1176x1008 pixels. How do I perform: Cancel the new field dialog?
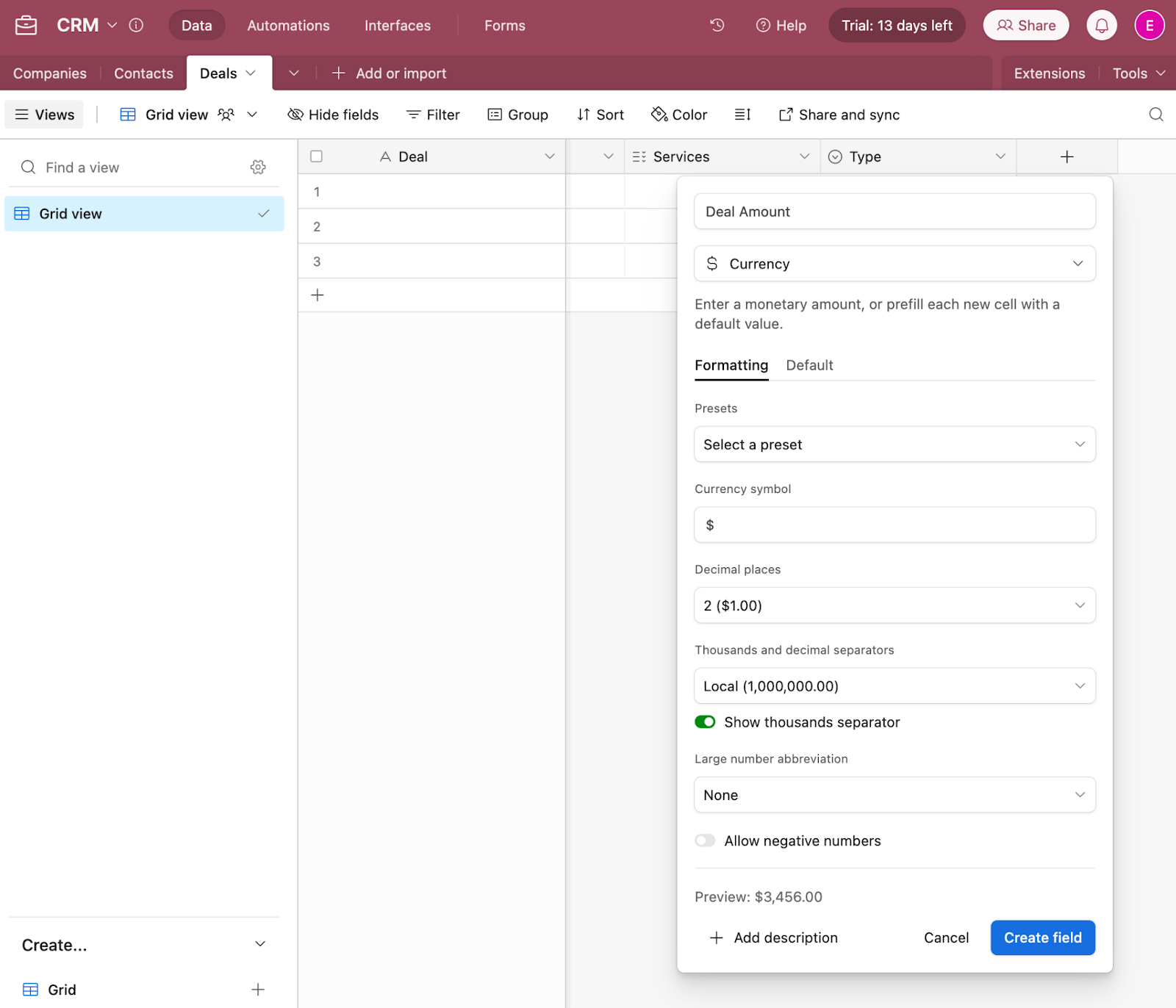(946, 937)
